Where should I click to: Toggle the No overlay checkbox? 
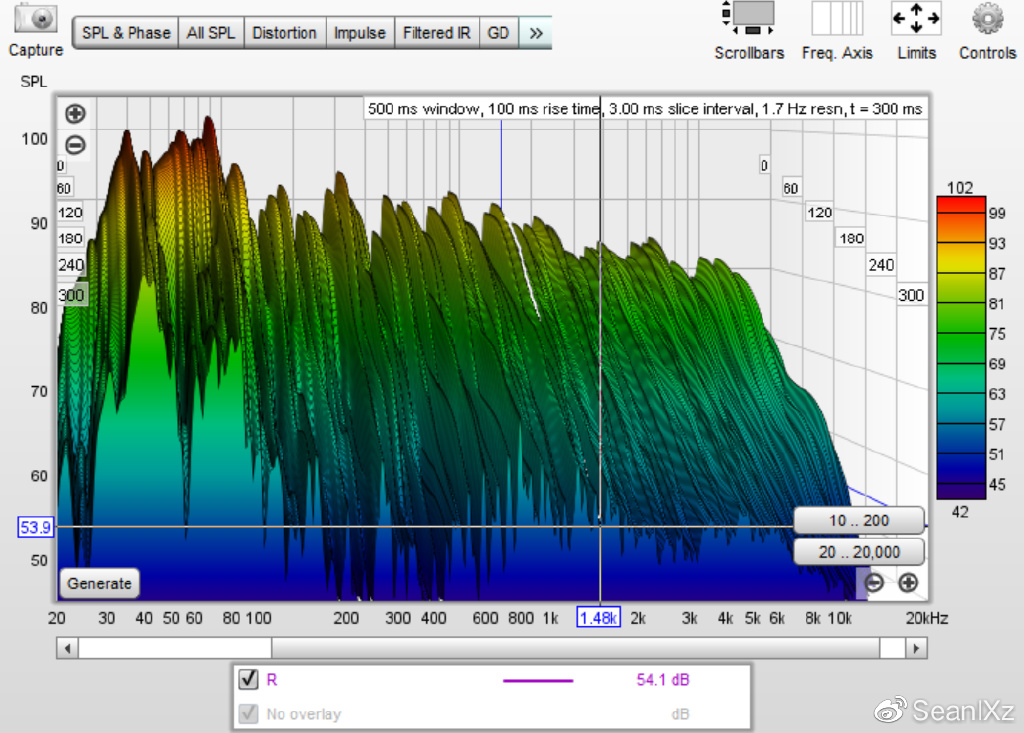coord(249,714)
